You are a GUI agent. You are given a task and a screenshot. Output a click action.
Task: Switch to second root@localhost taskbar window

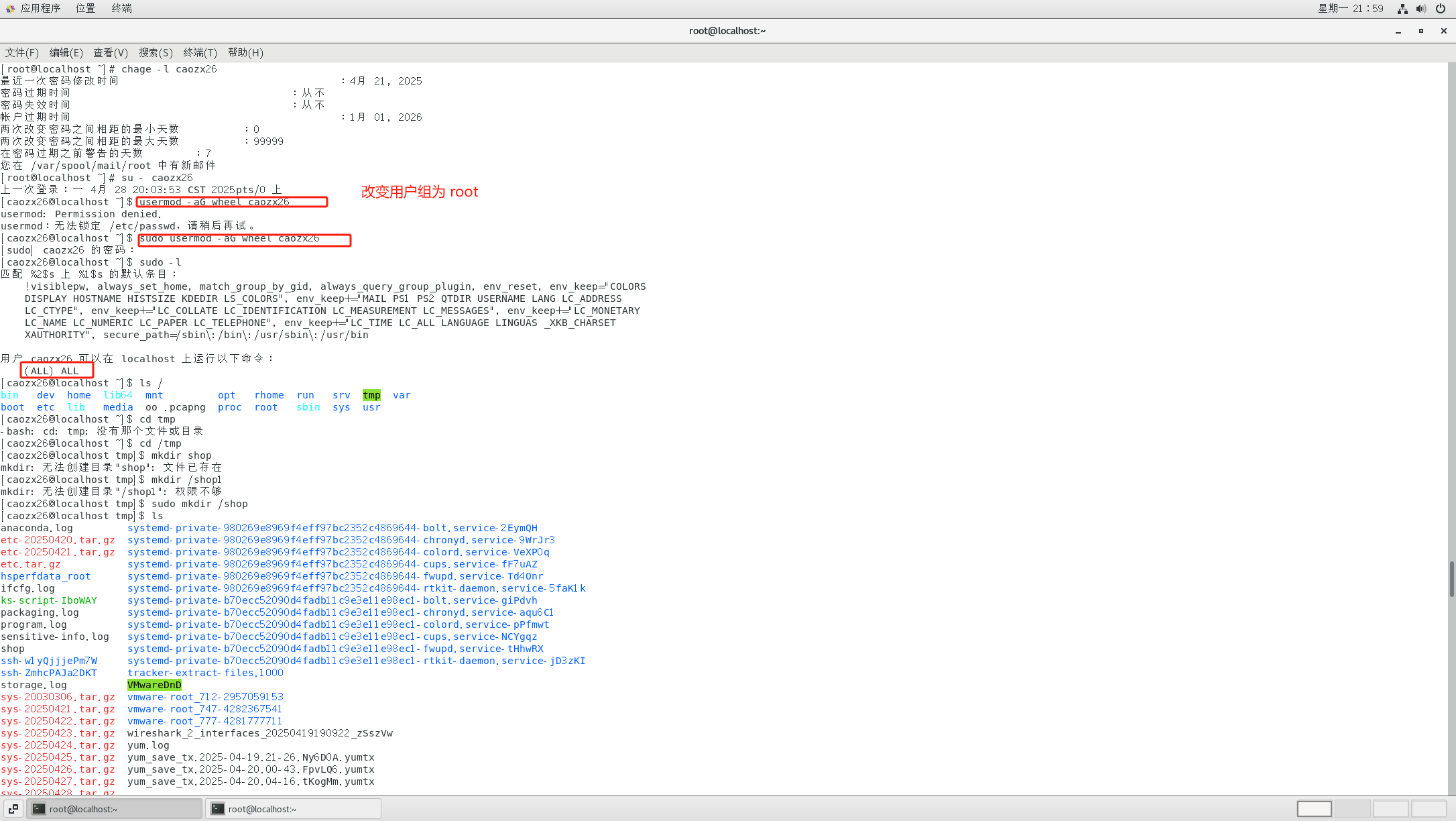tap(293, 809)
